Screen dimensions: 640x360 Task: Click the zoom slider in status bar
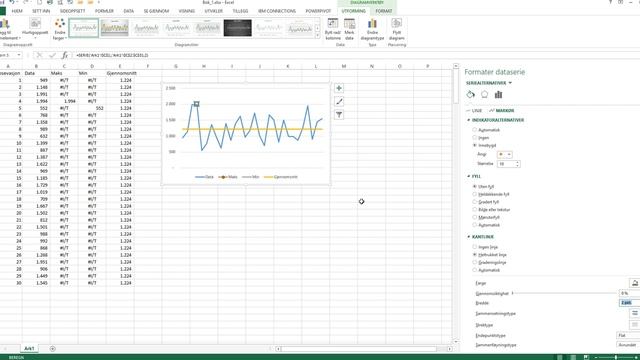pos(616,357)
